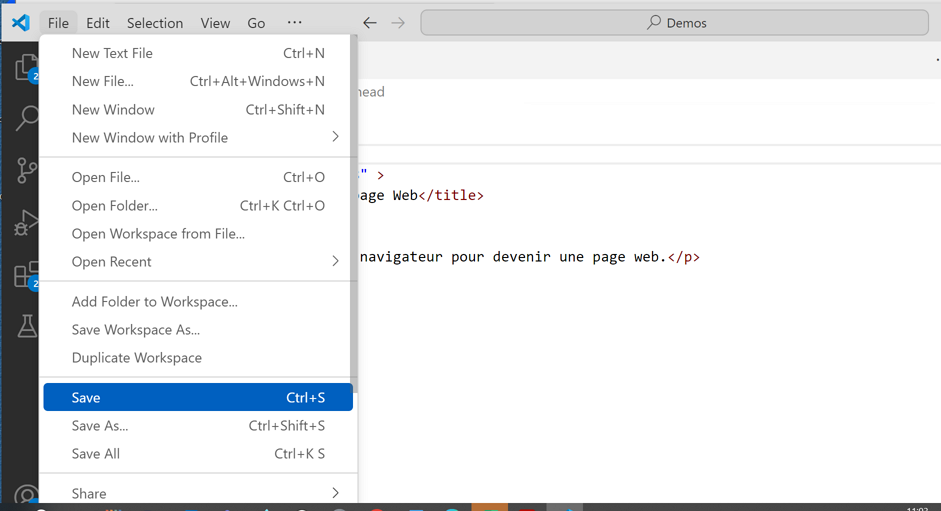Image resolution: width=941 pixels, height=511 pixels.
Task: Click the File menu scrollbar
Action: (x=354, y=214)
